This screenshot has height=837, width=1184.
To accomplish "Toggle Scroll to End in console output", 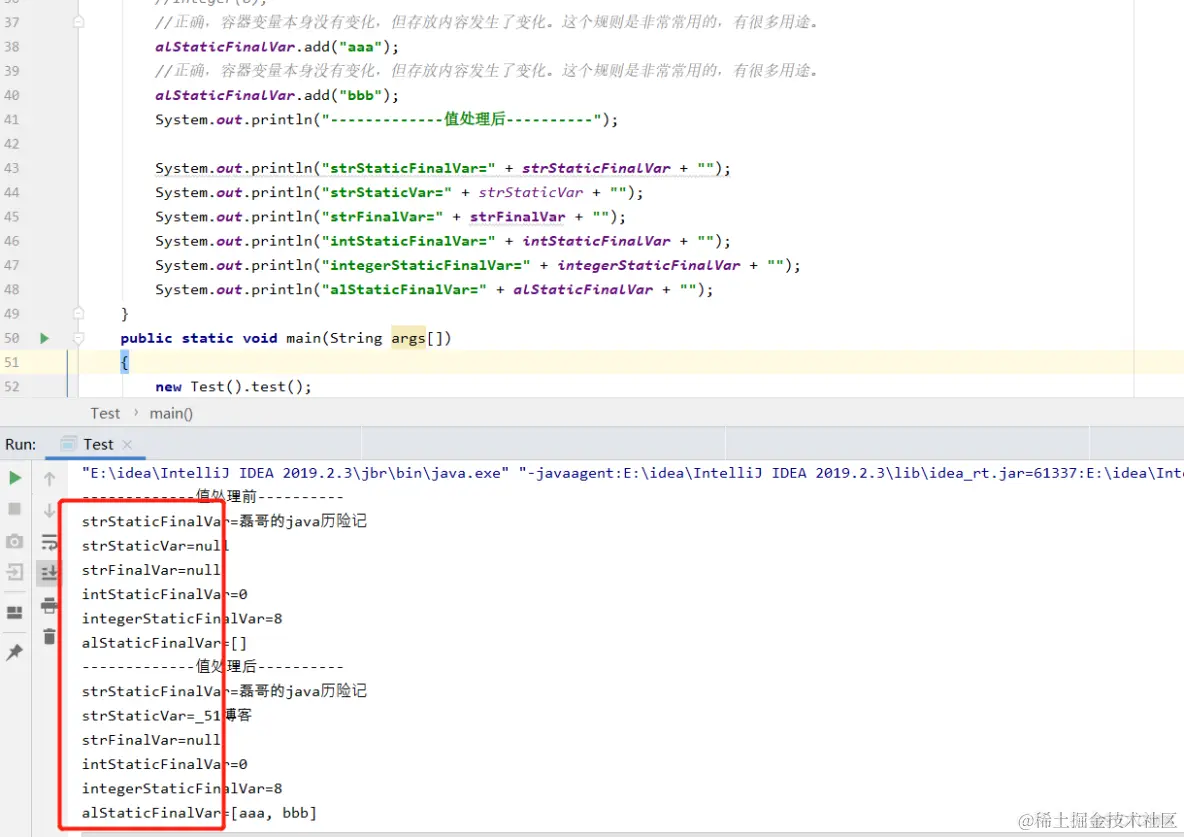I will coord(49,572).
